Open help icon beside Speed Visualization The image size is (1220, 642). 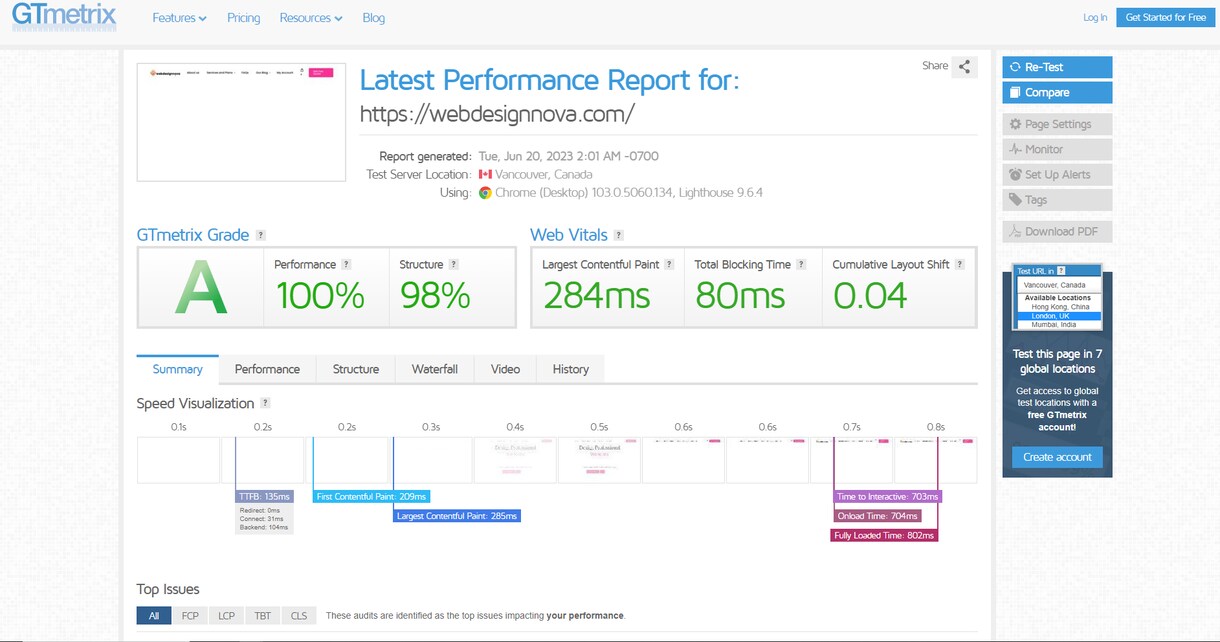pos(265,403)
